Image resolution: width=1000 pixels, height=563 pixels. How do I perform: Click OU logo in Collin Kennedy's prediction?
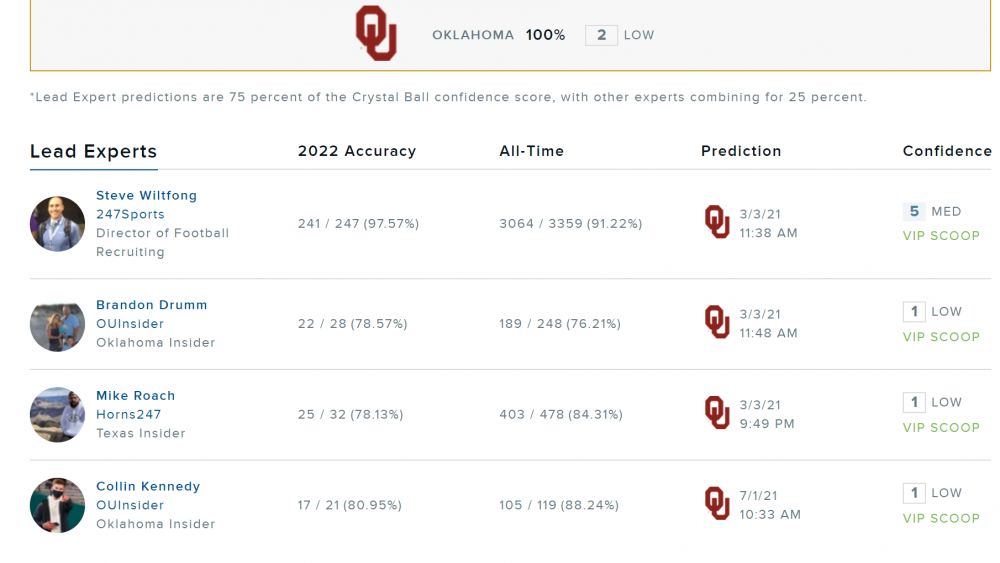pos(717,504)
